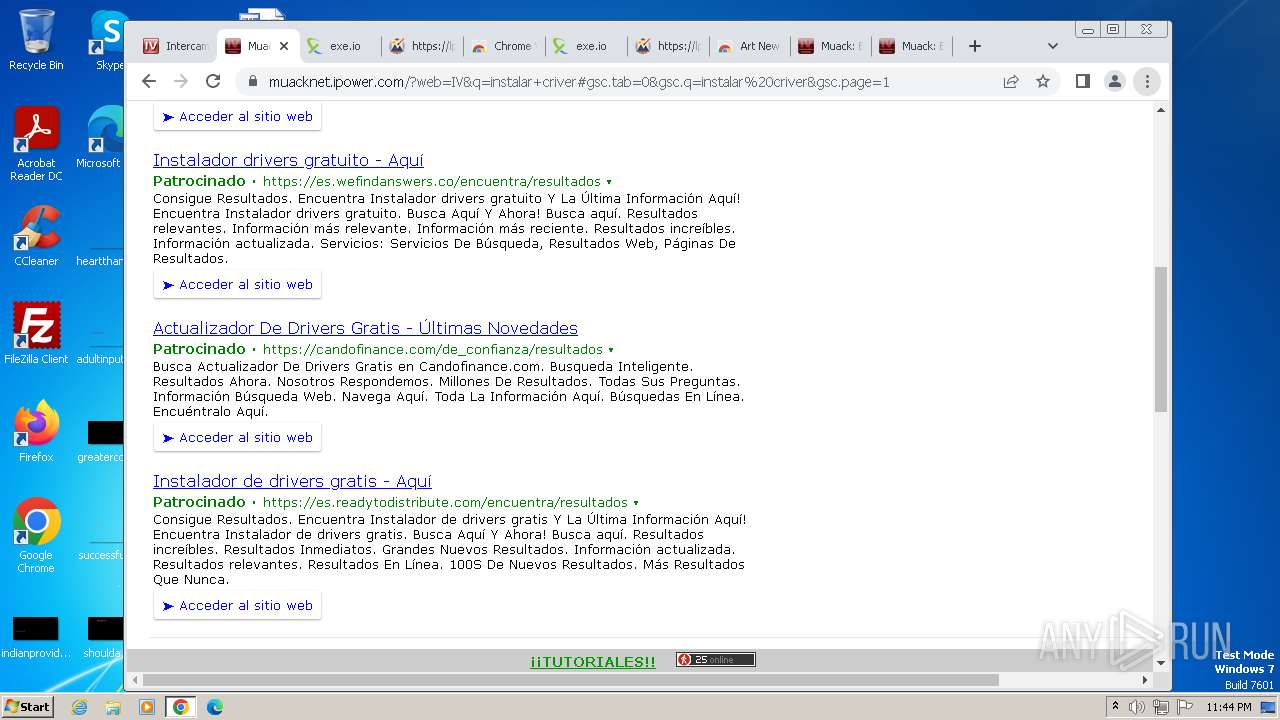Open Microsoft Edge from taskbar

click(x=214, y=707)
